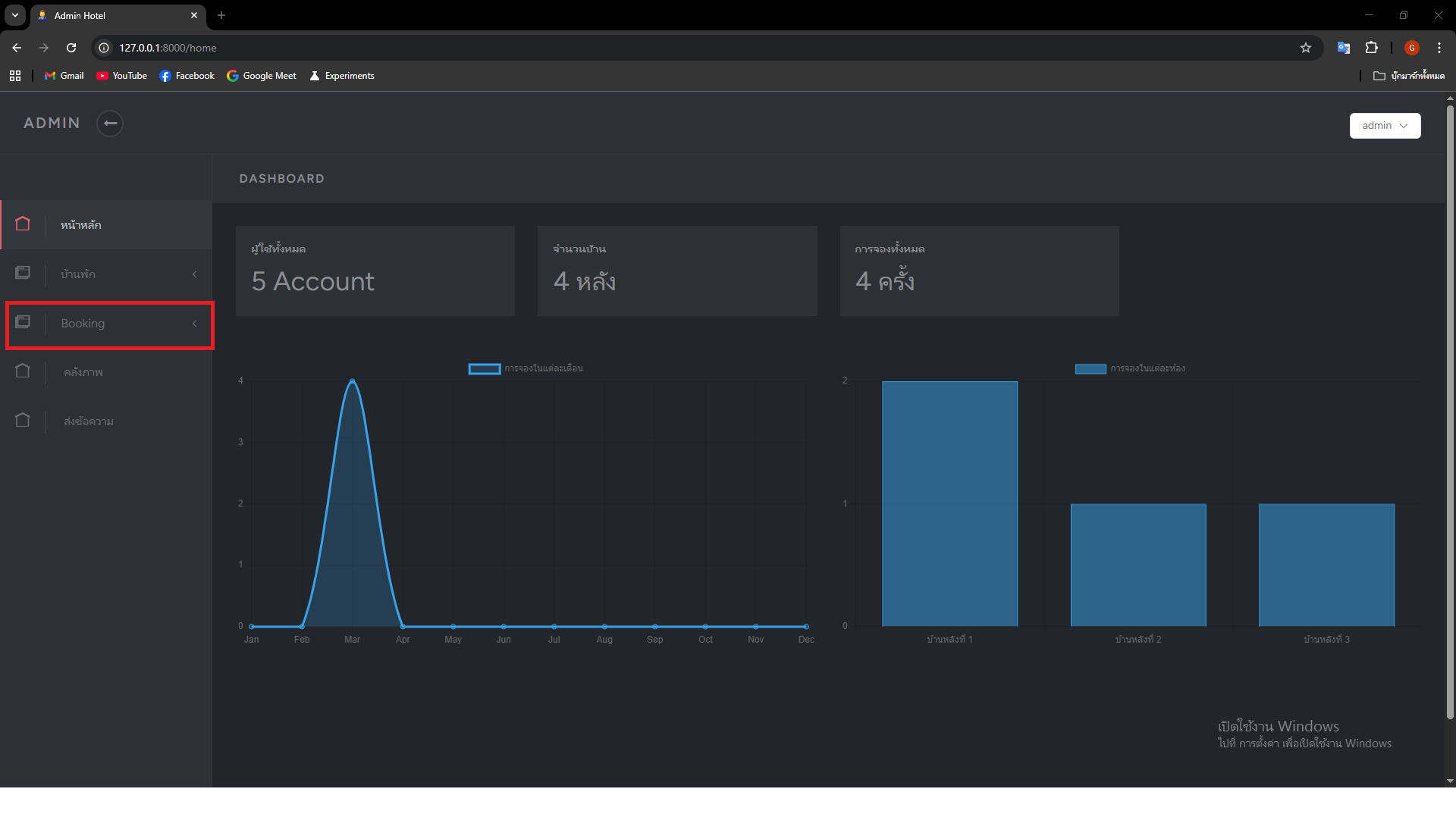The height and width of the screenshot is (814, 1456).
Task: Reload the page with the refresh icon
Action: [x=71, y=48]
